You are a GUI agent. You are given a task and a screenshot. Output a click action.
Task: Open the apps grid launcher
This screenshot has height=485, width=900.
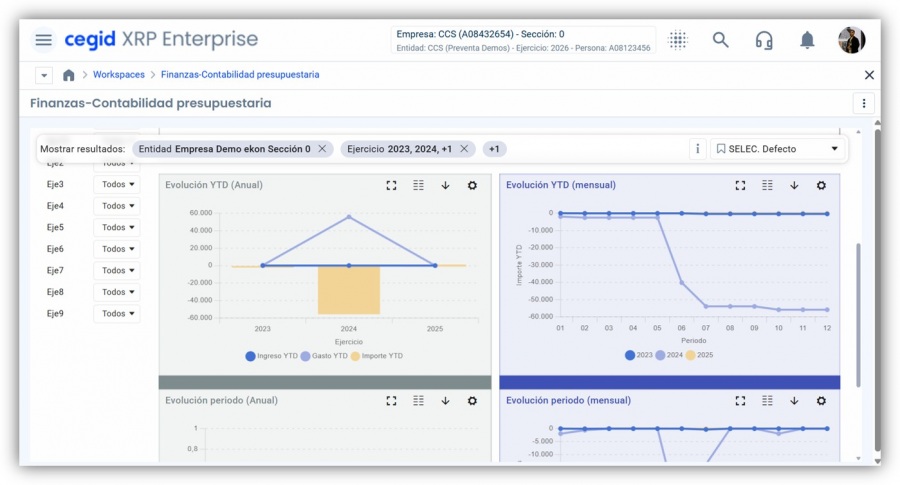pyautogui.click(x=678, y=40)
